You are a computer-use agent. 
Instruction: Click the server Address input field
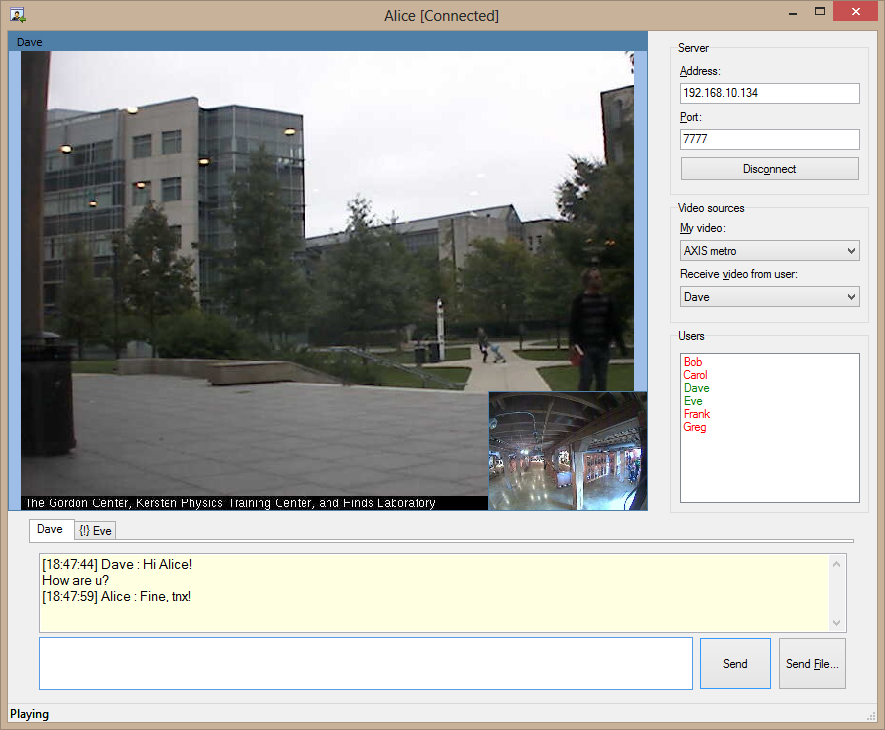coord(769,93)
